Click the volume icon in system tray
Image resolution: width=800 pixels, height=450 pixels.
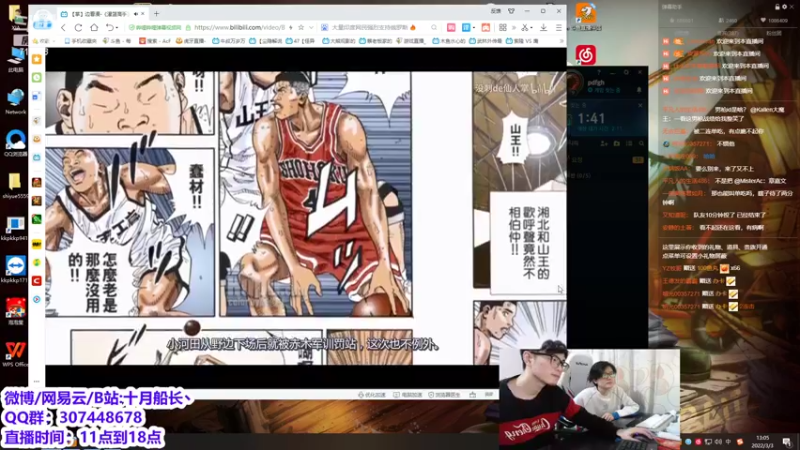(x=718, y=442)
